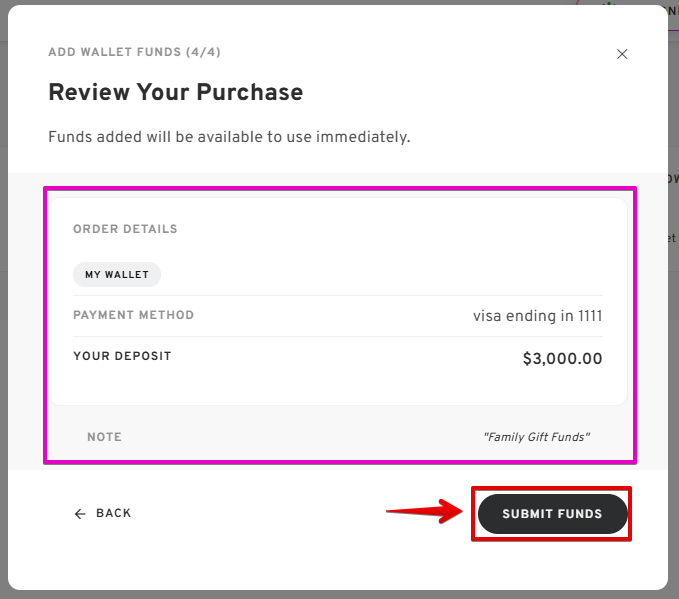Image resolution: width=679 pixels, height=599 pixels.
Task: Click the divider line under Payment Method row
Action: [337, 336]
